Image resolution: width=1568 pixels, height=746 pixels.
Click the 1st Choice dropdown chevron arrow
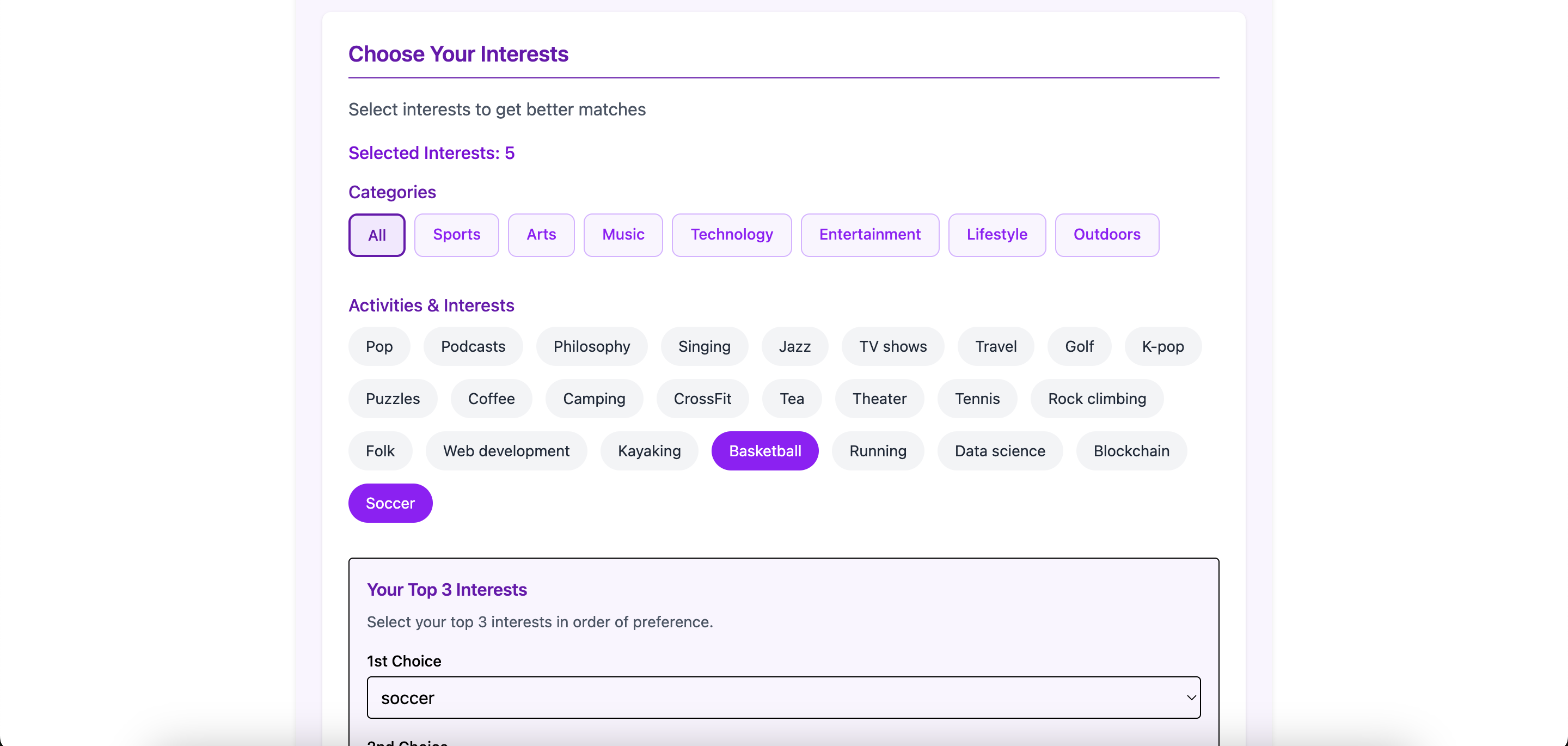point(1191,698)
